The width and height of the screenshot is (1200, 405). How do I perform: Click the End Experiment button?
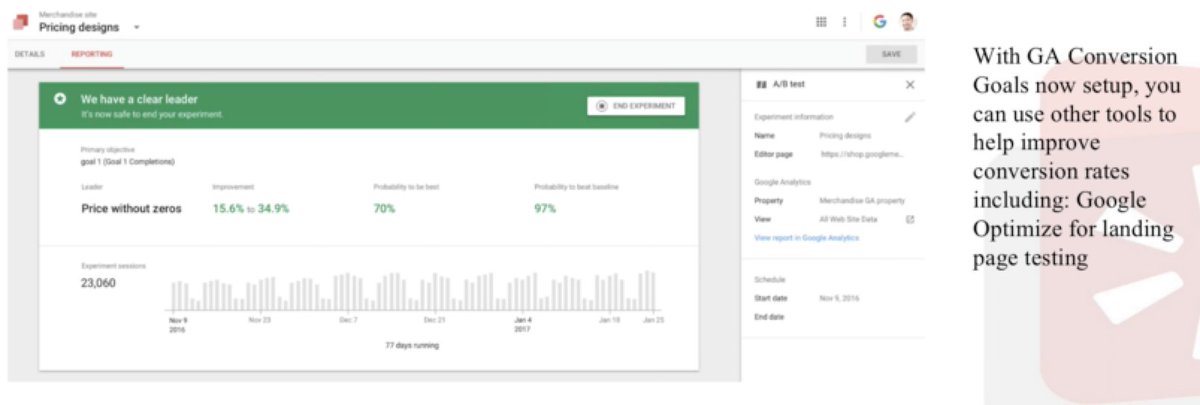[636, 105]
